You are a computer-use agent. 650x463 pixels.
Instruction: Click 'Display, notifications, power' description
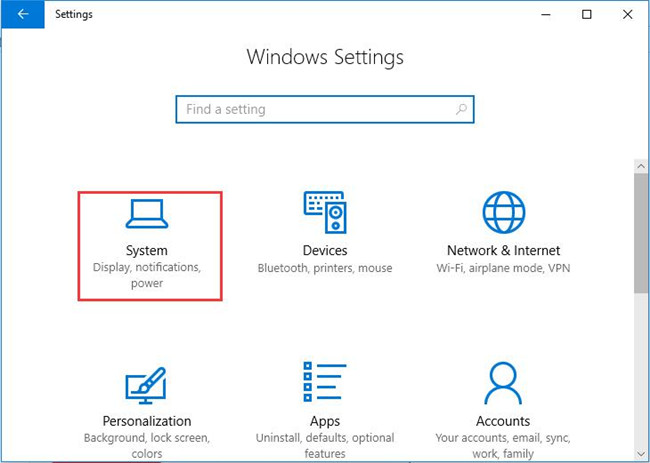coord(147,276)
